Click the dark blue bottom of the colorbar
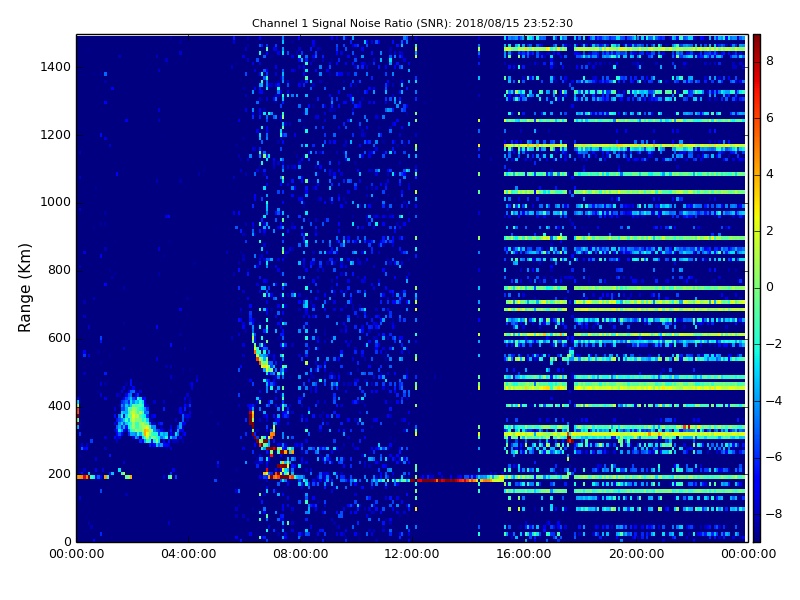800x600 pixels. click(757, 535)
